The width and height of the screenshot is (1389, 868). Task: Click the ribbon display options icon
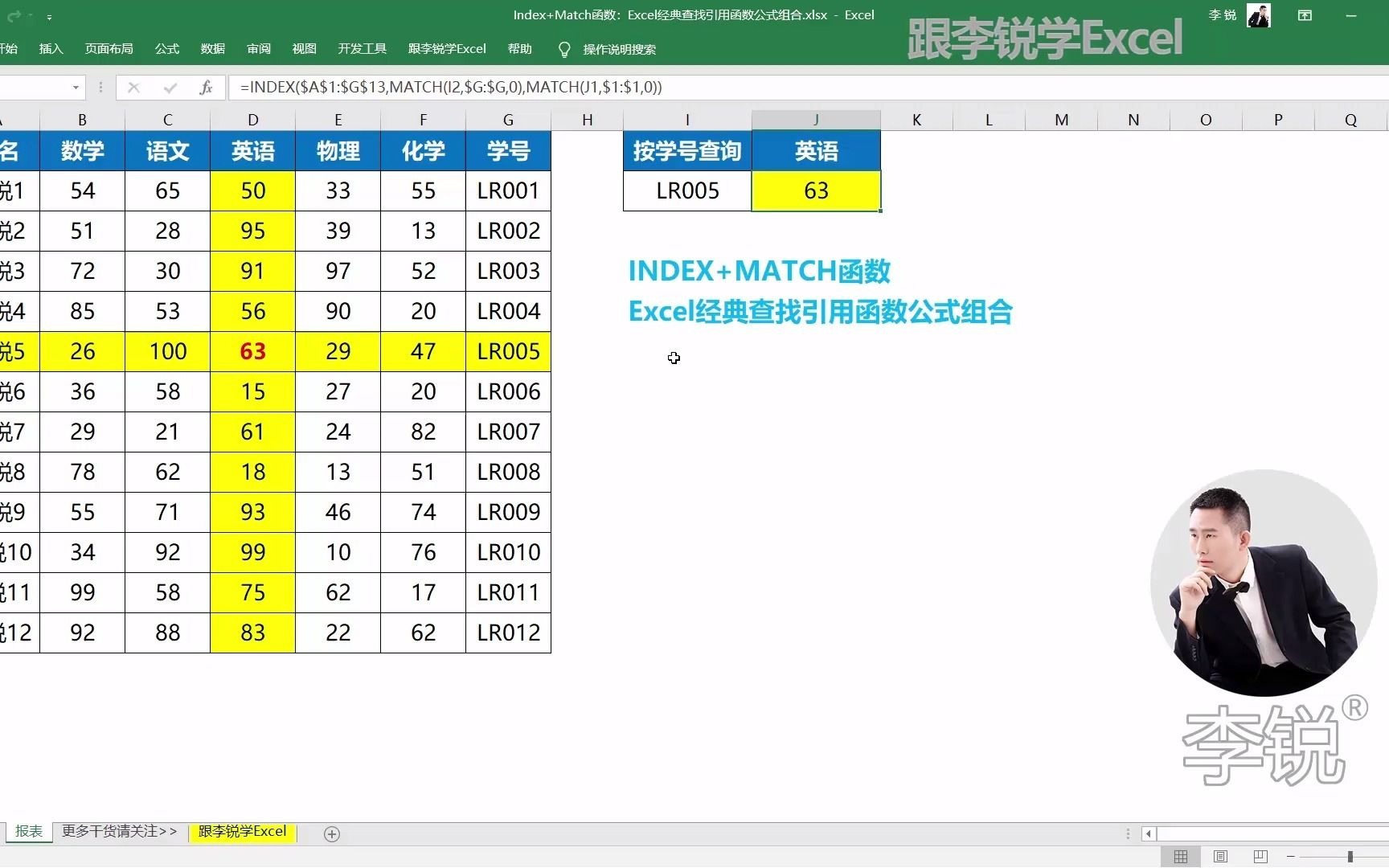(x=1305, y=14)
